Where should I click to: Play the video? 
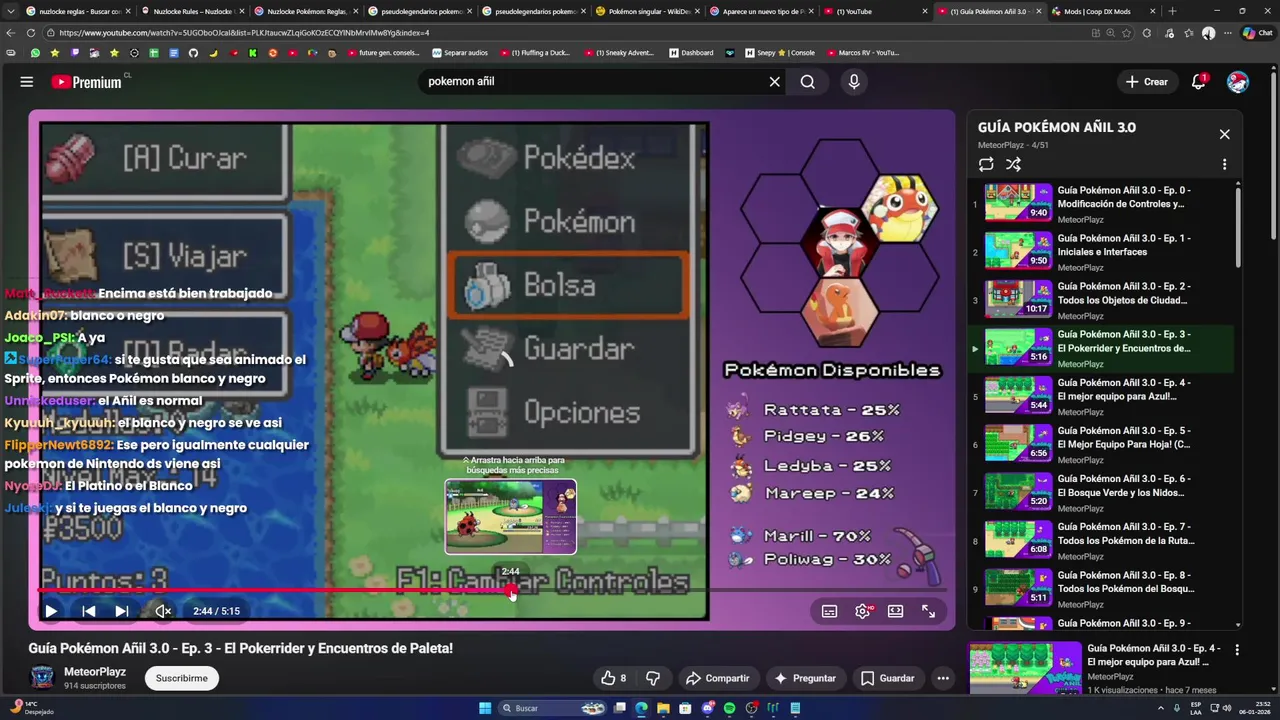tap(51, 611)
